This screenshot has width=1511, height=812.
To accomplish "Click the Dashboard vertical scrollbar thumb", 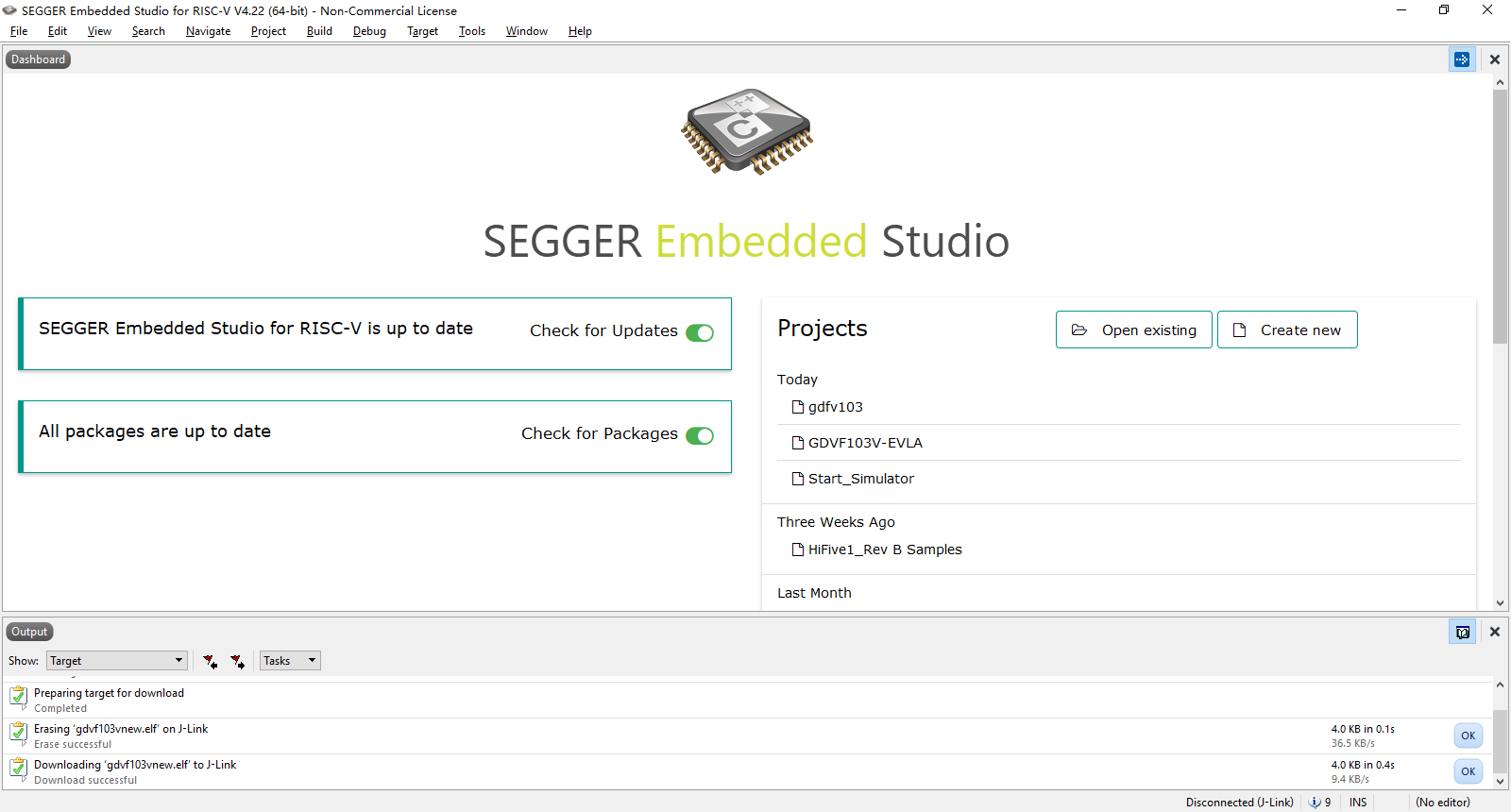I will point(1500,216).
